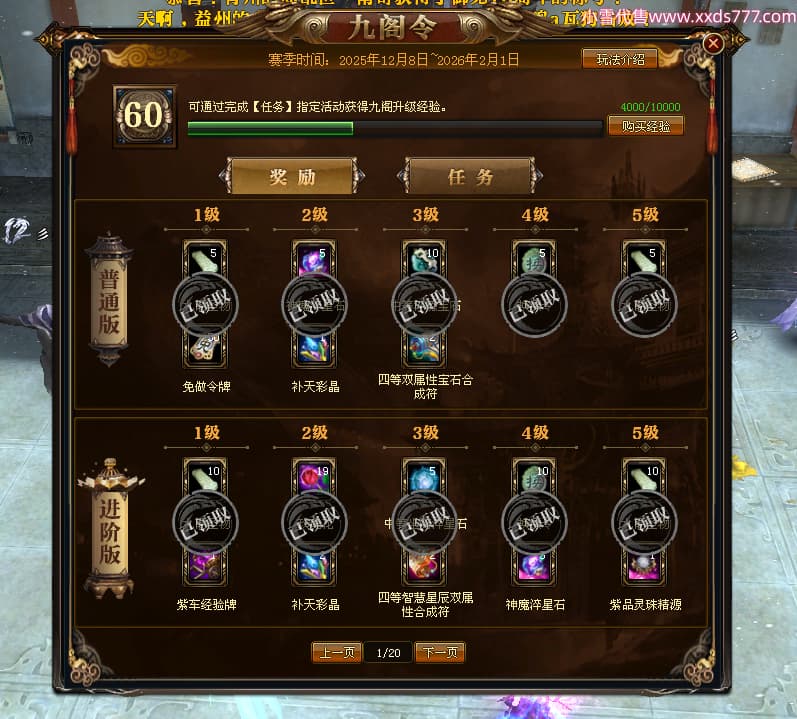Select the 补天彩晶 crystal icon in 普通版 level 2

click(314, 350)
